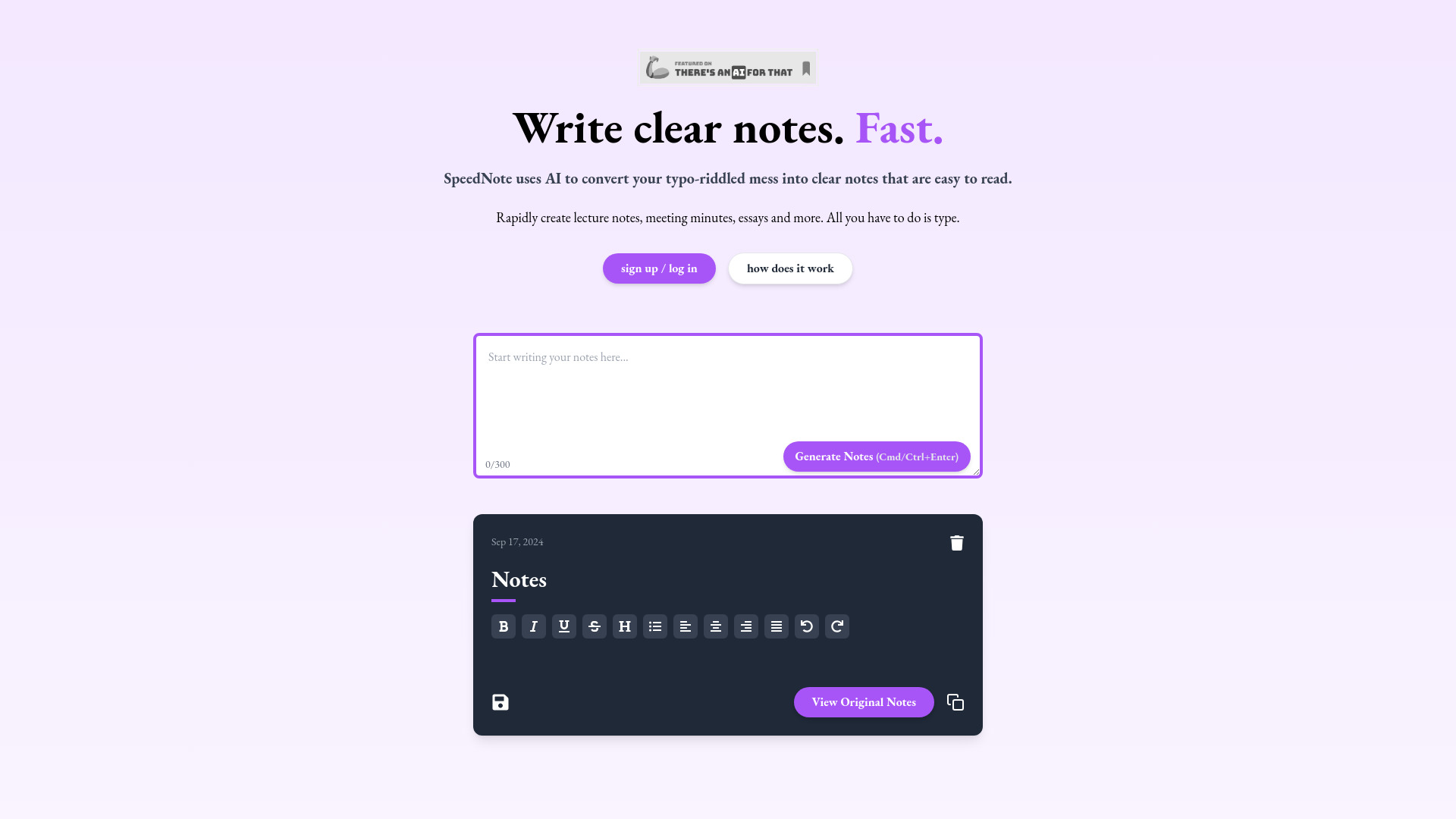The height and width of the screenshot is (819, 1456).
Task: Click the Strikethrough formatting icon
Action: pyautogui.click(x=595, y=626)
